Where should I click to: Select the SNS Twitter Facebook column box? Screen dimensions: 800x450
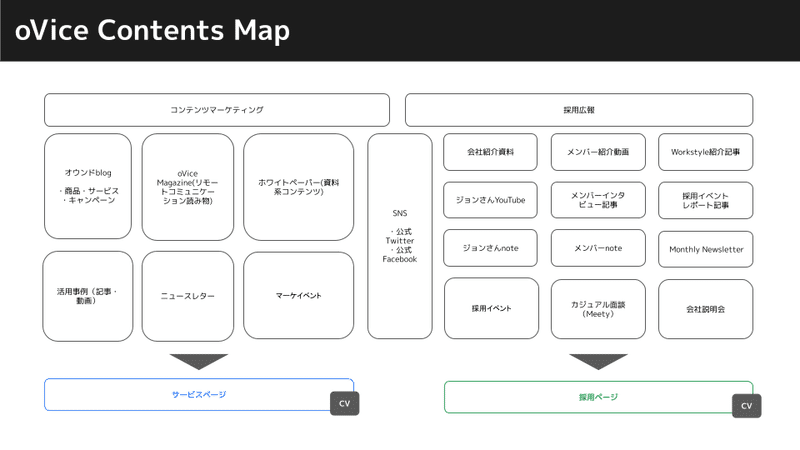click(x=400, y=236)
